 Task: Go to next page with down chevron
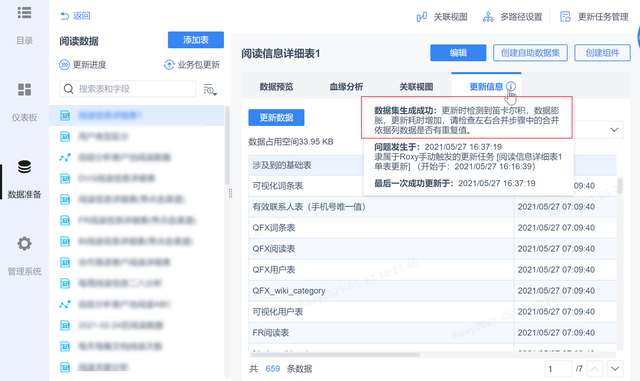615,369
